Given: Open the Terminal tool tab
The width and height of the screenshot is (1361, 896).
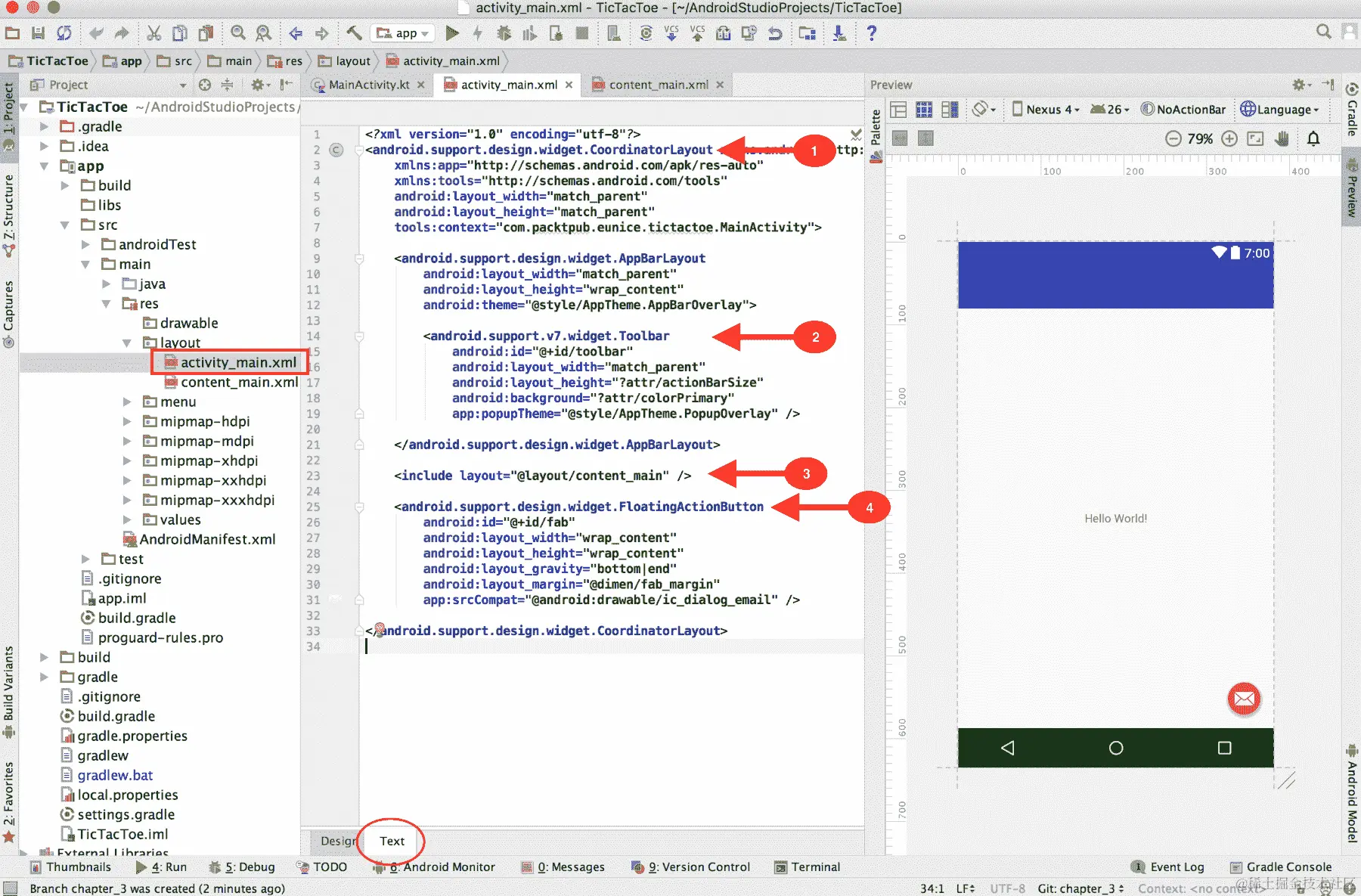Looking at the screenshot, I should 808,867.
